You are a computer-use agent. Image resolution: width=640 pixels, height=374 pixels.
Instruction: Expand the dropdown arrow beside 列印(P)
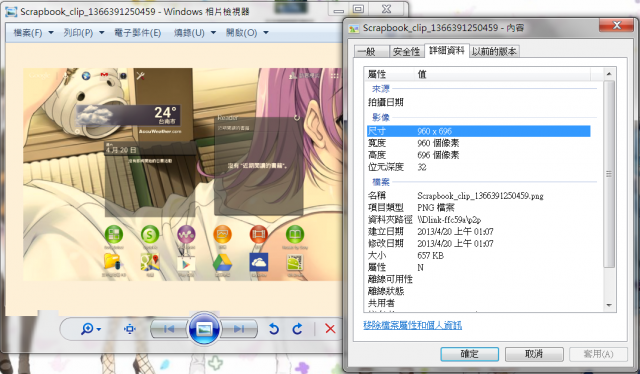click(x=102, y=33)
